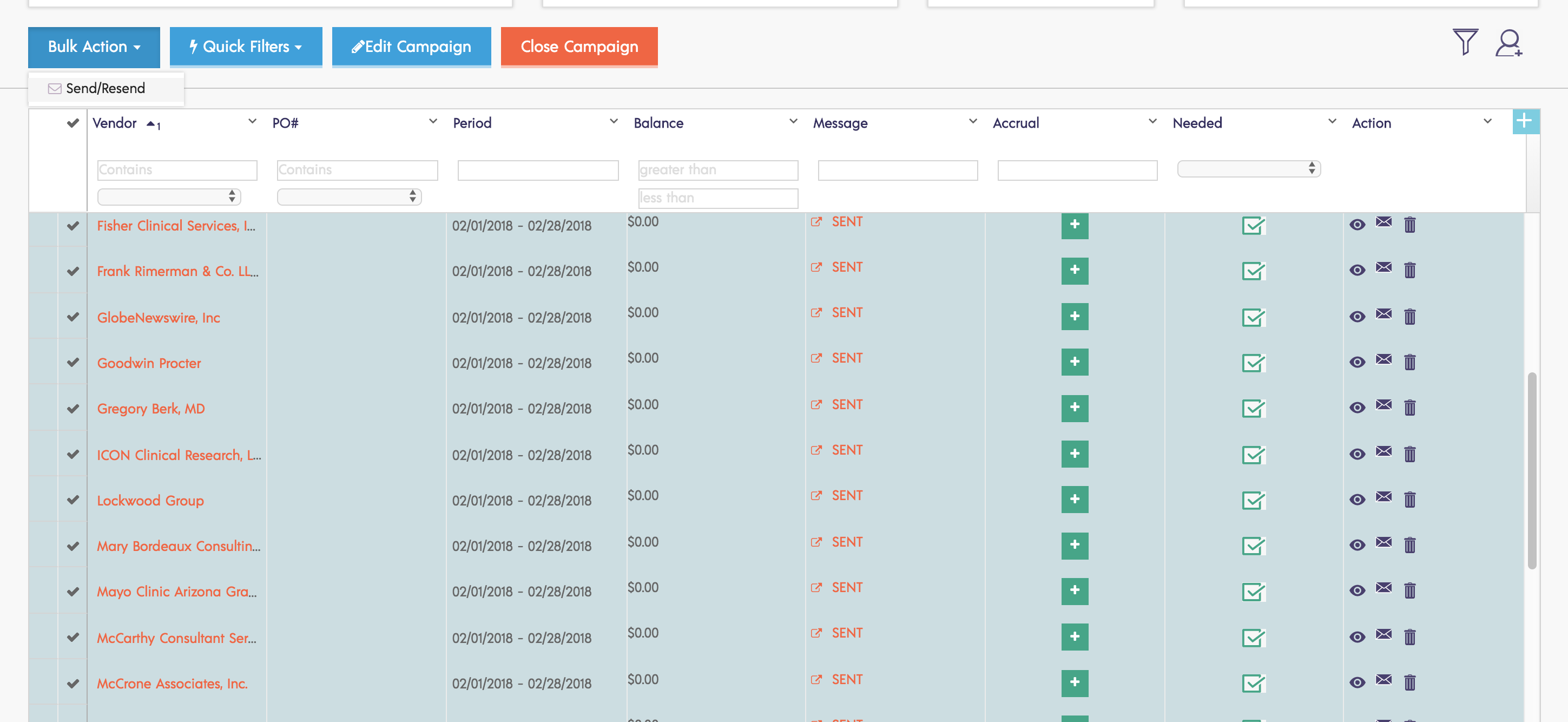Open the ICON Clinical Research vendor link
The width and height of the screenshot is (1568, 722).
179,455
